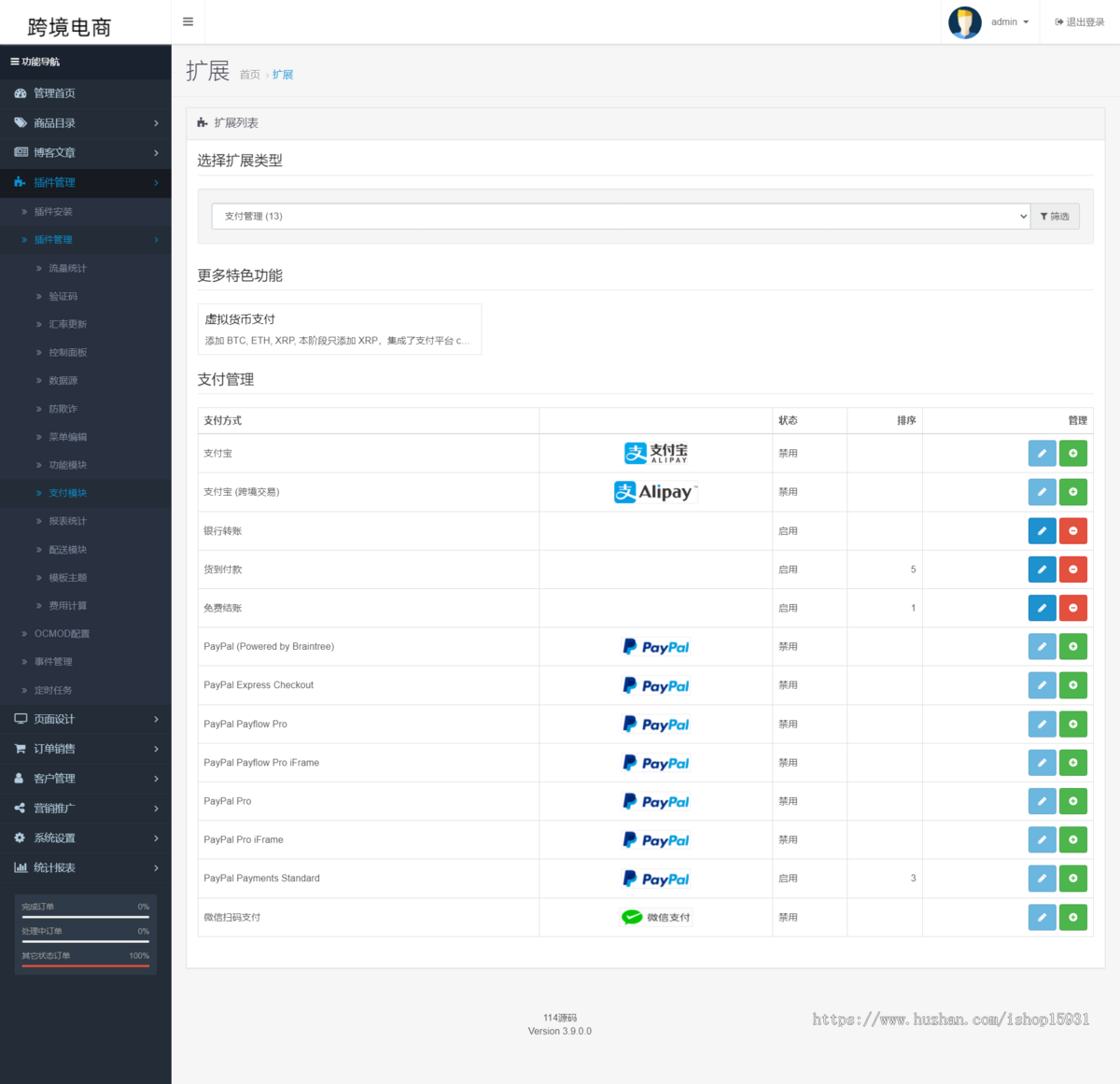Screen dimensions: 1120x1084
Task: Go to 管理首页 in the sidebar
Action: pos(86,93)
